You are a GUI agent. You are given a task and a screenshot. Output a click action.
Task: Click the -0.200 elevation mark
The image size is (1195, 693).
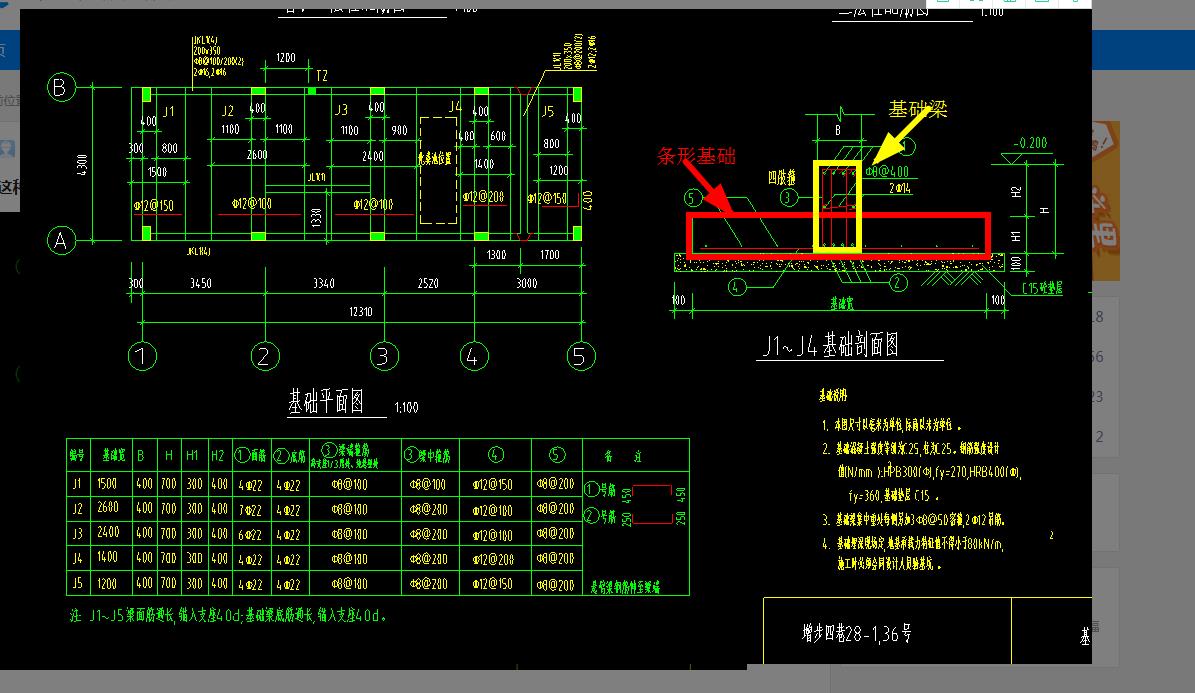point(1030,143)
